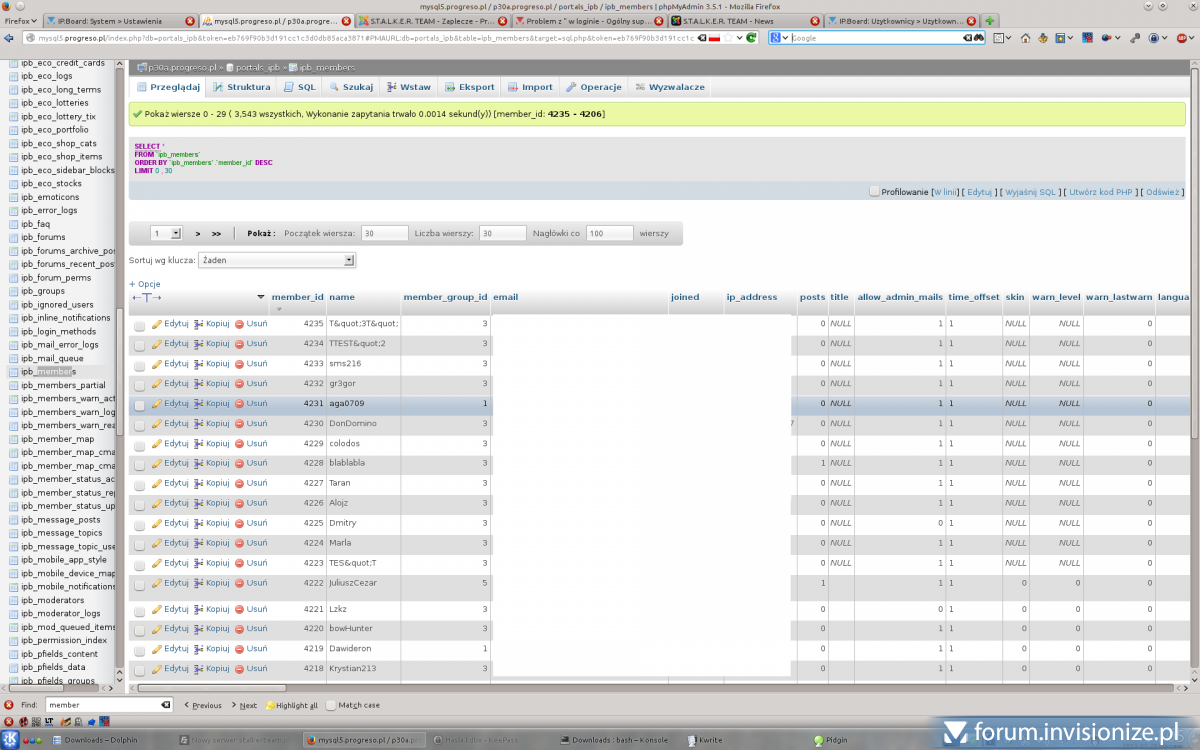Screen dimensions: 1200x750
Task: Switch to the Struktura tab
Action: pos(241,87)
